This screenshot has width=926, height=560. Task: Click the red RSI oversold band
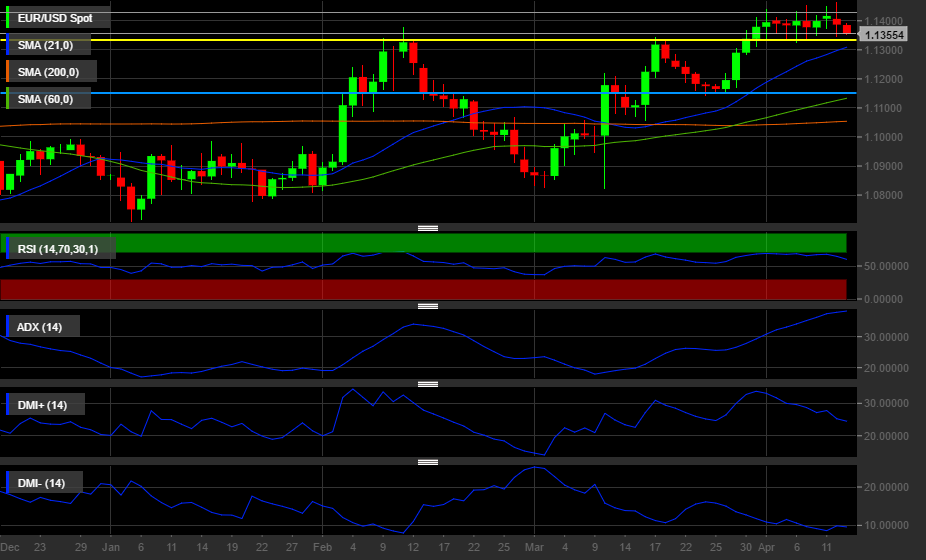(x=424, y=289)
